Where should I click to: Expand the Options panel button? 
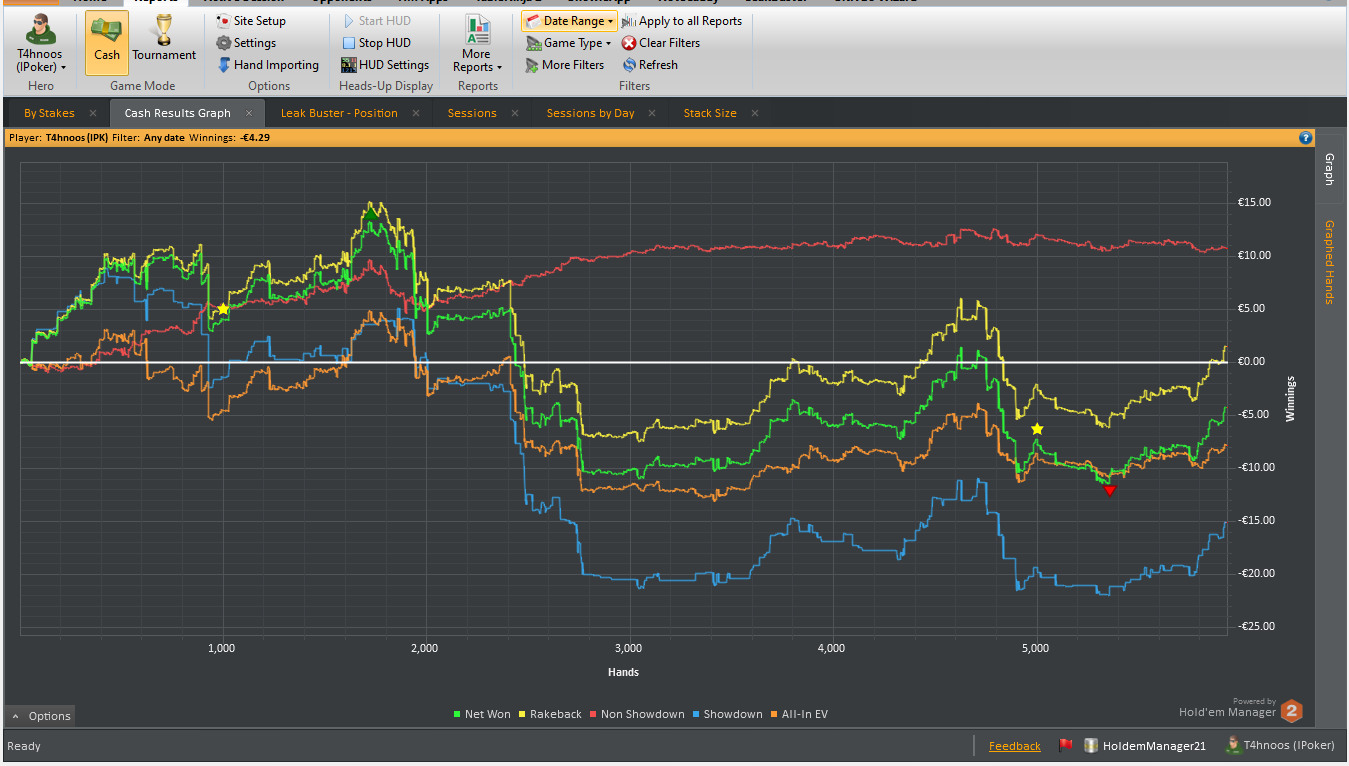tap(40, 716)
